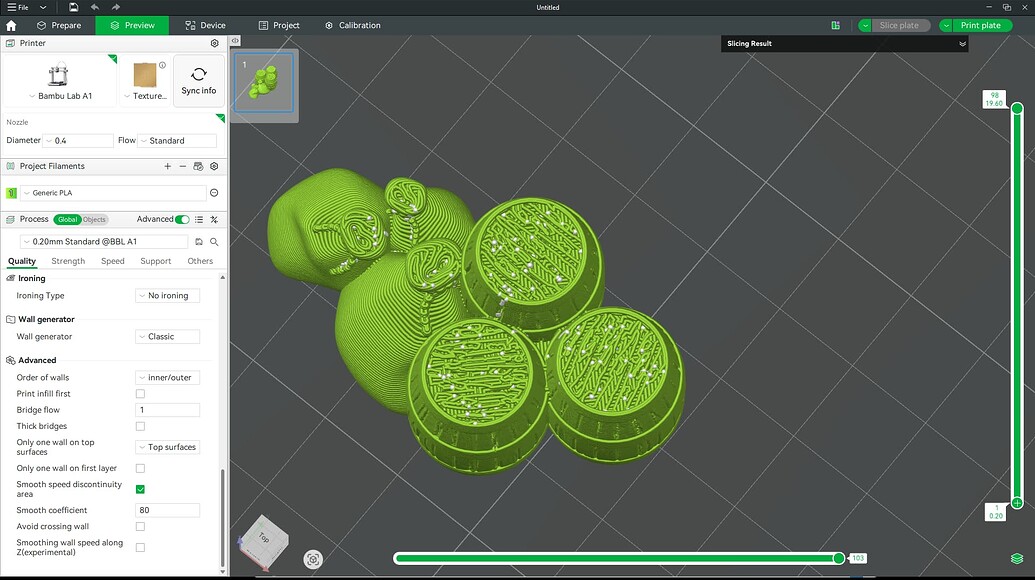This screenshot has width=1035, height=580.
Task: Click the Print plate button
Action: tap(980, 25)
